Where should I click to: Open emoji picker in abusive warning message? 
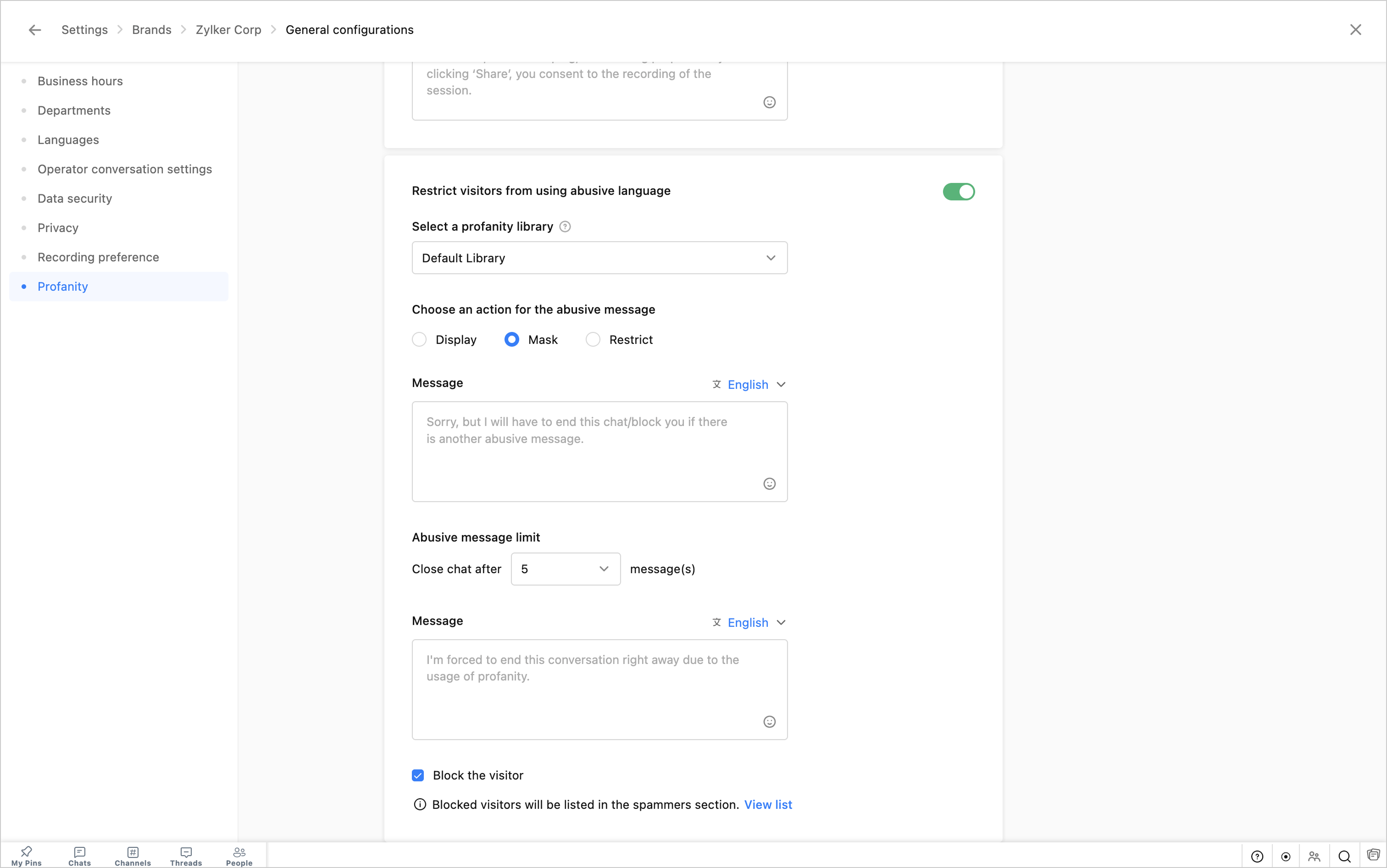tap(769, 484)
